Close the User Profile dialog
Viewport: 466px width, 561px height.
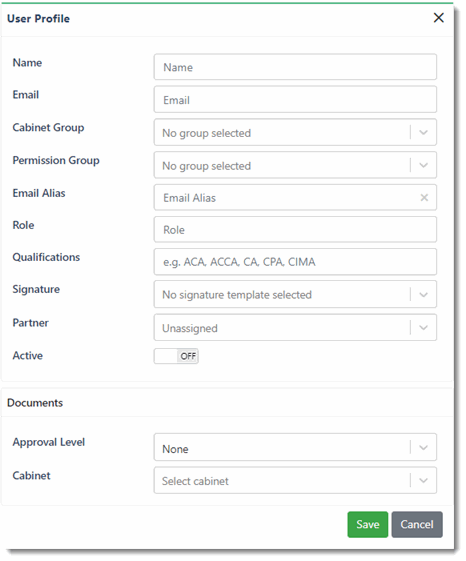[438, 18]
